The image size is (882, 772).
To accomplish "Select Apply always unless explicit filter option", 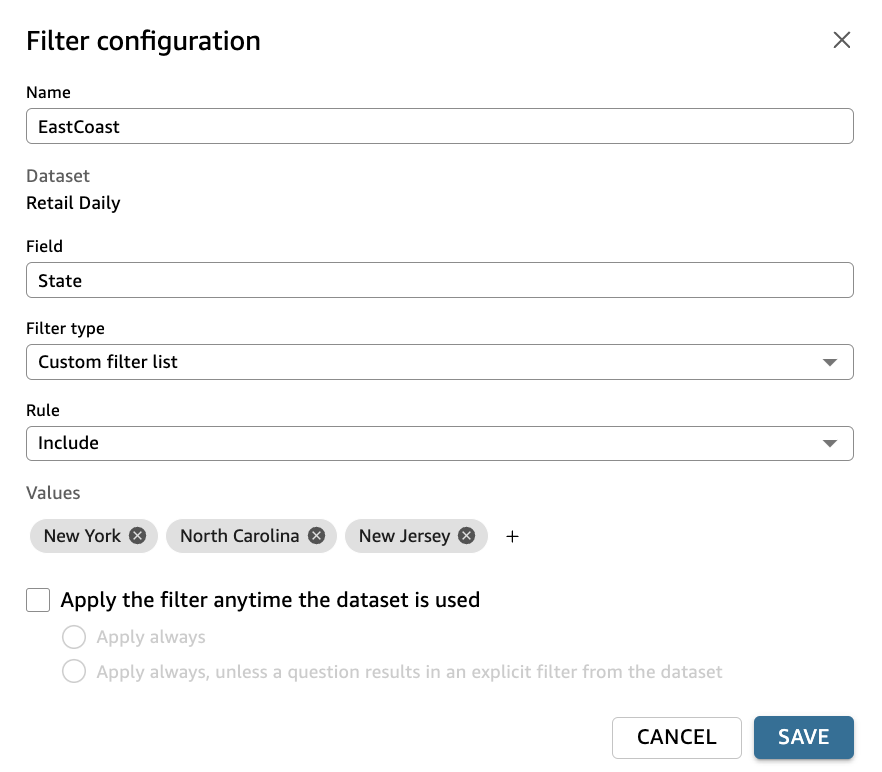I will 74,671.
